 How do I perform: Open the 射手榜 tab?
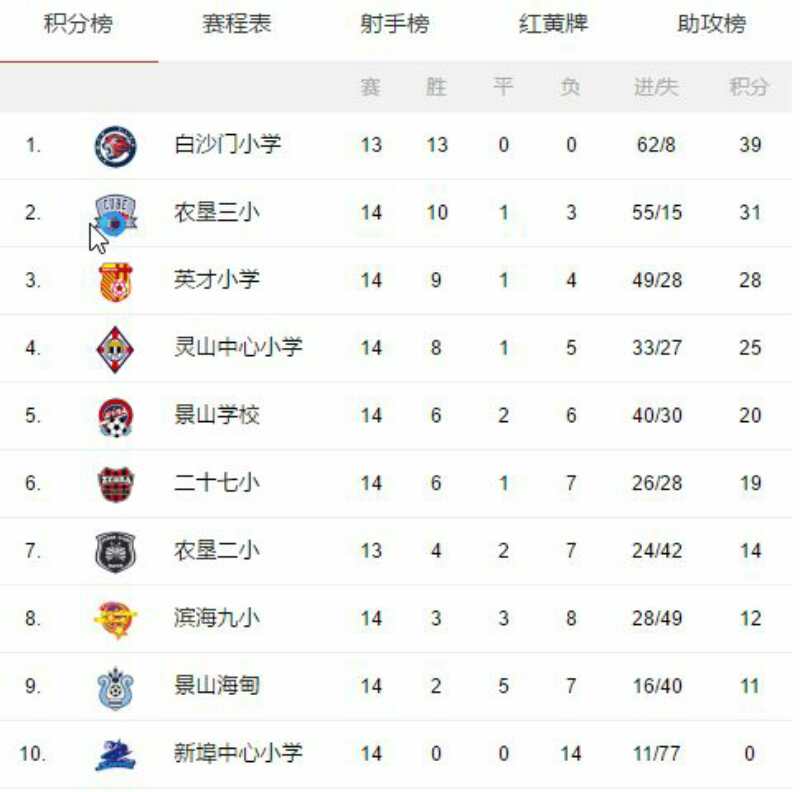click(395, 23)
